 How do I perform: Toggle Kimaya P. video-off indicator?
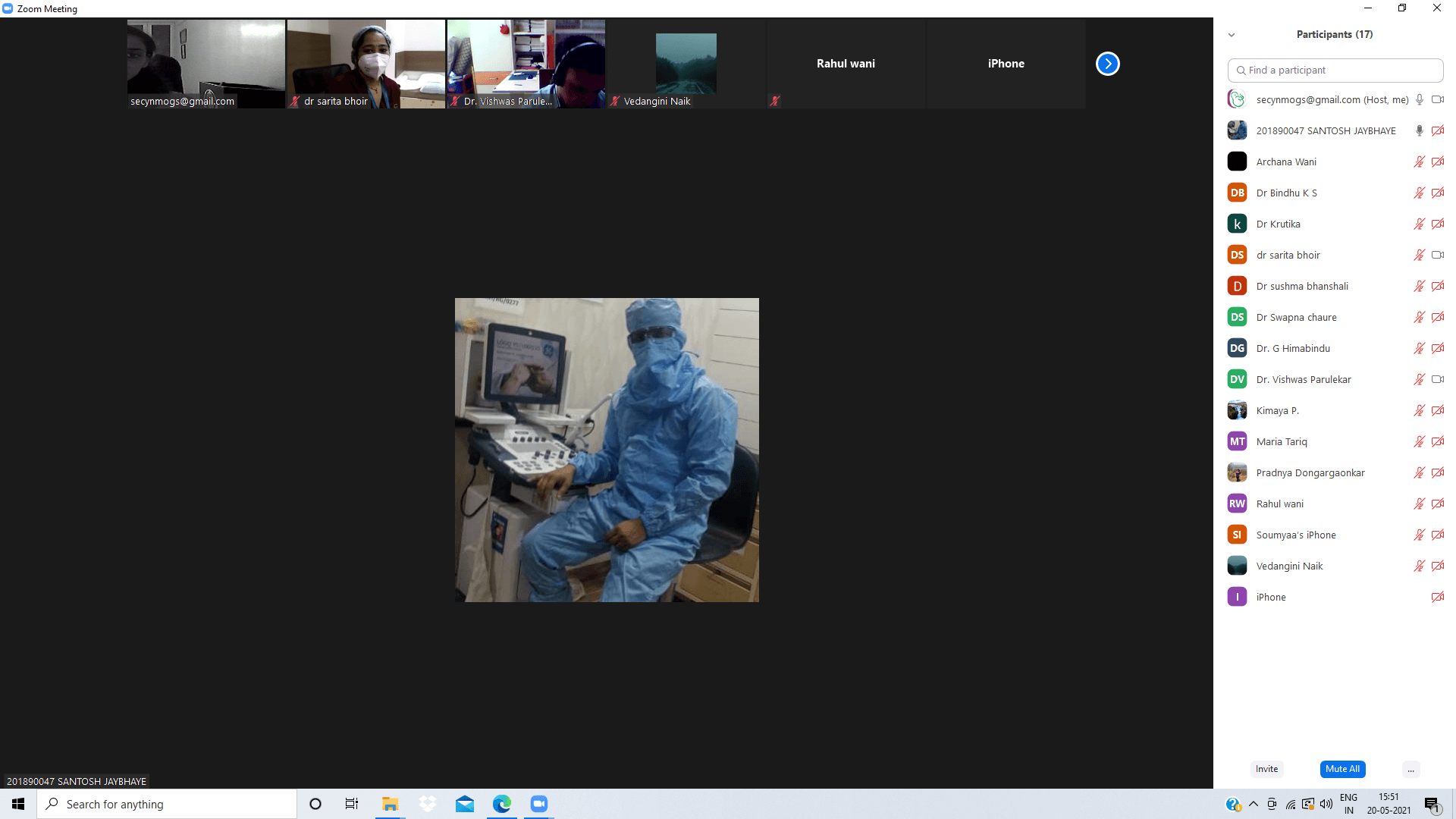[x=1437, y=410]
